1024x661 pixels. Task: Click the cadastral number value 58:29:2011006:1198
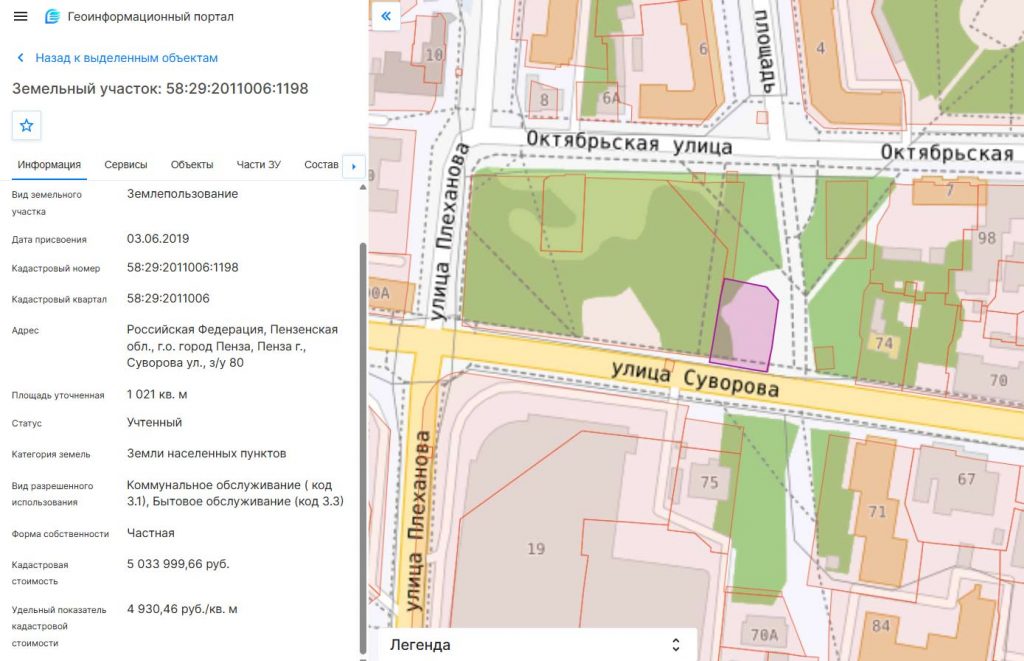182,267
